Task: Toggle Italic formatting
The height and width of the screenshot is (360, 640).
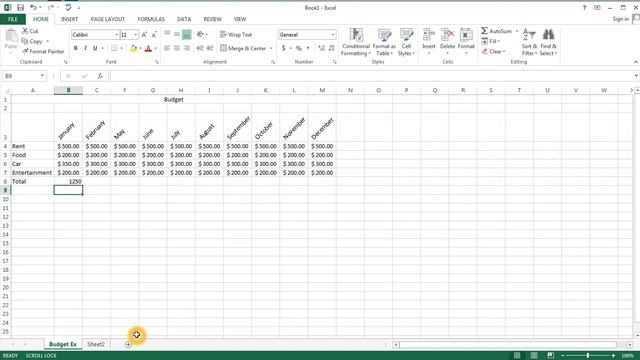Action: point(85,48)
